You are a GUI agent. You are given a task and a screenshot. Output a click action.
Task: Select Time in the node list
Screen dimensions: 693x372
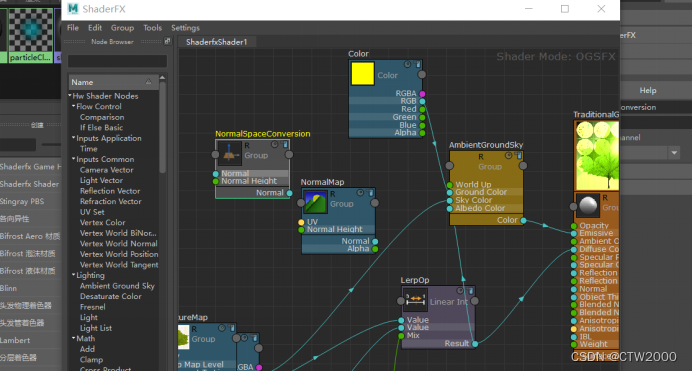click(x=88, y=149)
